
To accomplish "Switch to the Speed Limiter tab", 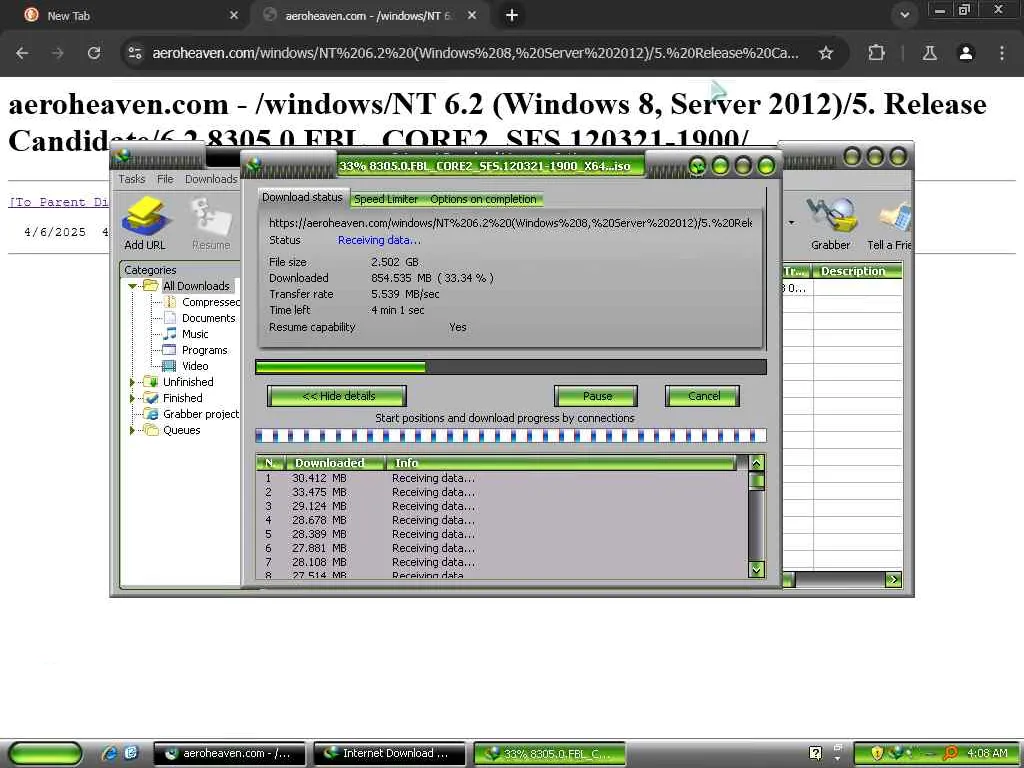I will coord(386,199).
